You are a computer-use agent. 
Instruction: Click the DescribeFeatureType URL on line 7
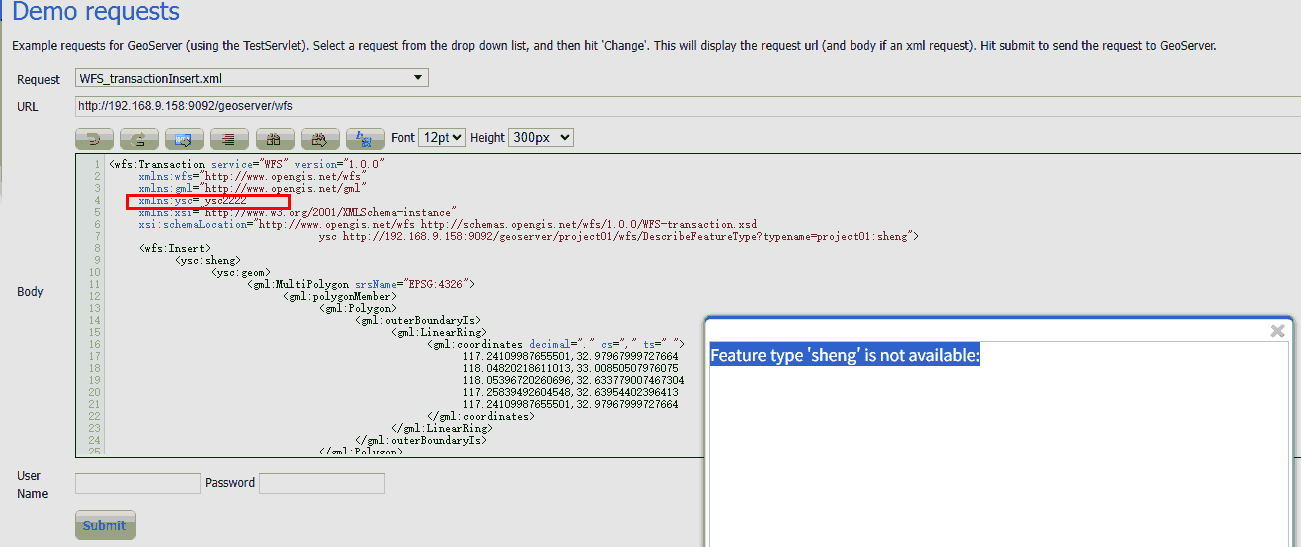[630, 237]
